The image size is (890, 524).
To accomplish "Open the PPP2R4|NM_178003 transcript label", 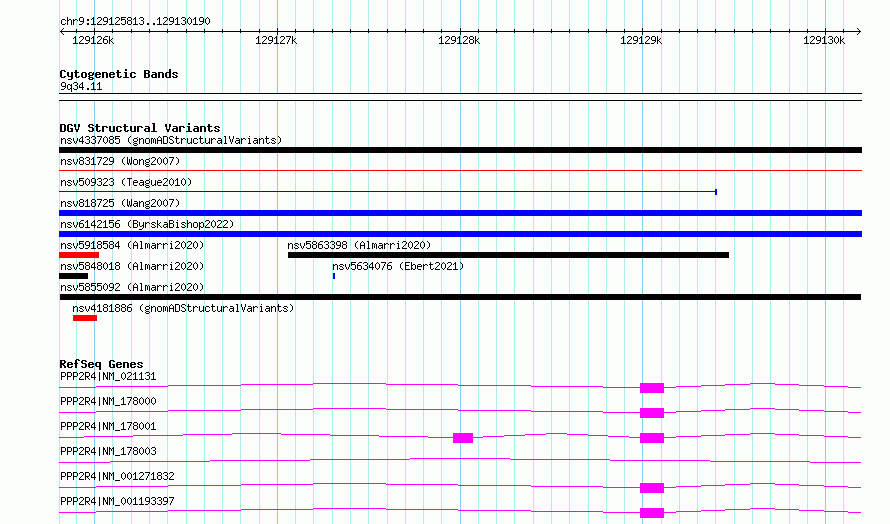I will tap(108, 451).
